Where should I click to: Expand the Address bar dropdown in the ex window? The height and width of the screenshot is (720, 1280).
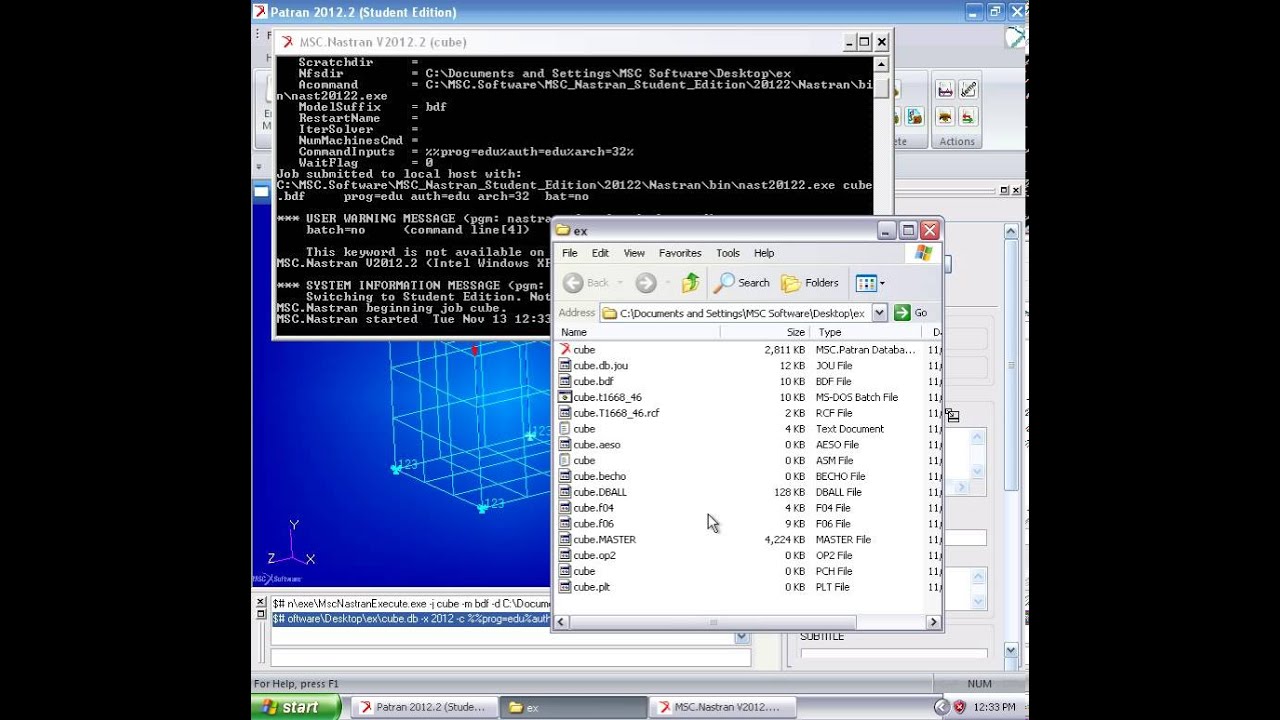(880, 313)
